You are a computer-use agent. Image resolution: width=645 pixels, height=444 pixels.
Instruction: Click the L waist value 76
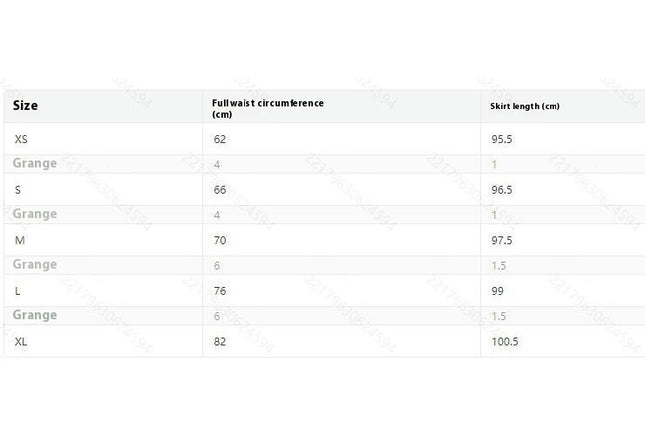tap(220, 291)
